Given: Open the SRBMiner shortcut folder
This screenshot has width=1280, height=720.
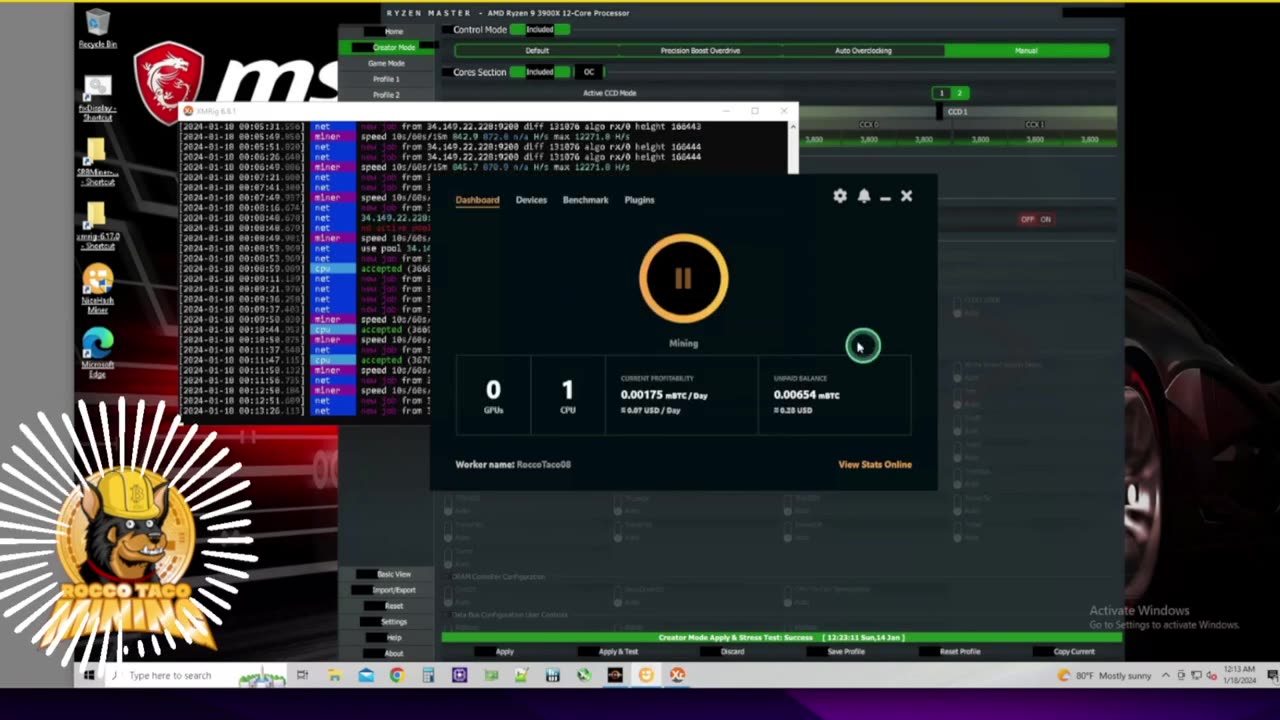Looking at the screenshot, I should (98, 162).
